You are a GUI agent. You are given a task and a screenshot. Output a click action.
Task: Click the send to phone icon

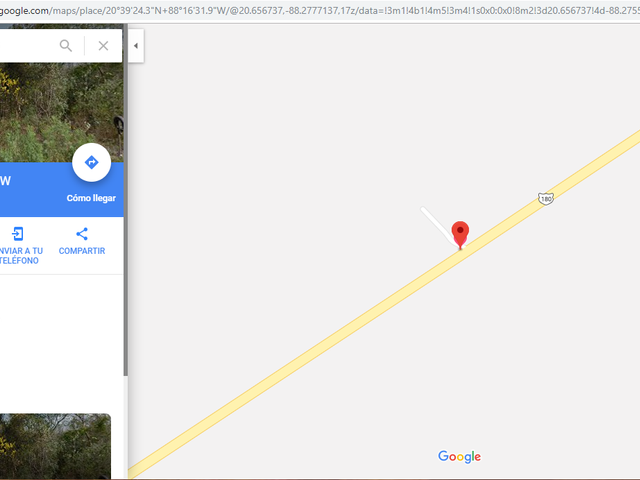(x=18, y=234)
